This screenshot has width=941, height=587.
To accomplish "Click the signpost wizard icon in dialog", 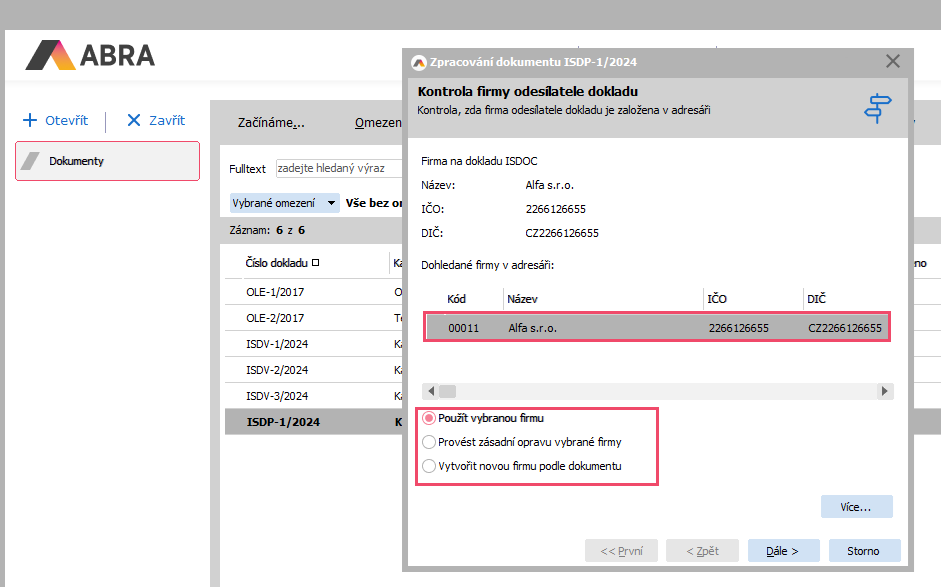I will point(877,107).
